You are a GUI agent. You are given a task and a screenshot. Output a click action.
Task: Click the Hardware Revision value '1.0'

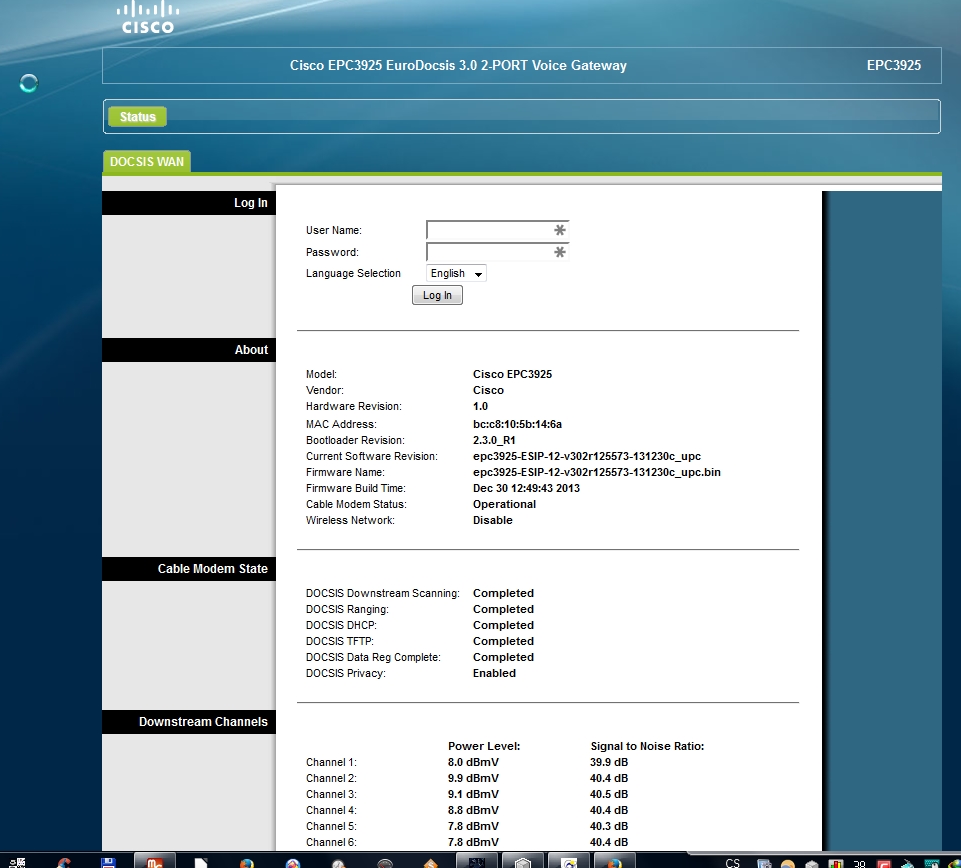[480, 406]
